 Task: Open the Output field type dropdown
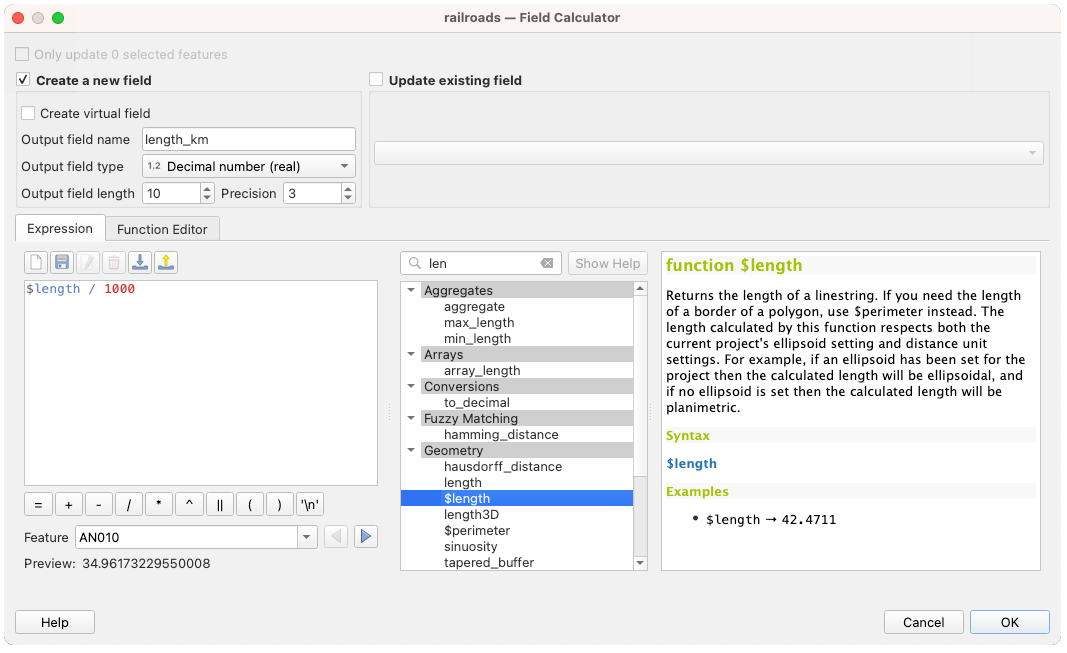pyautogui.click(x=248, y=166)
